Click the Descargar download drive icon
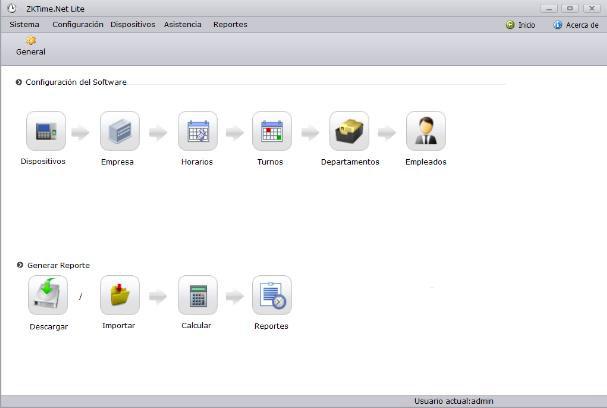The width and height of the screenshot is (607, 408). coord(48,295)
